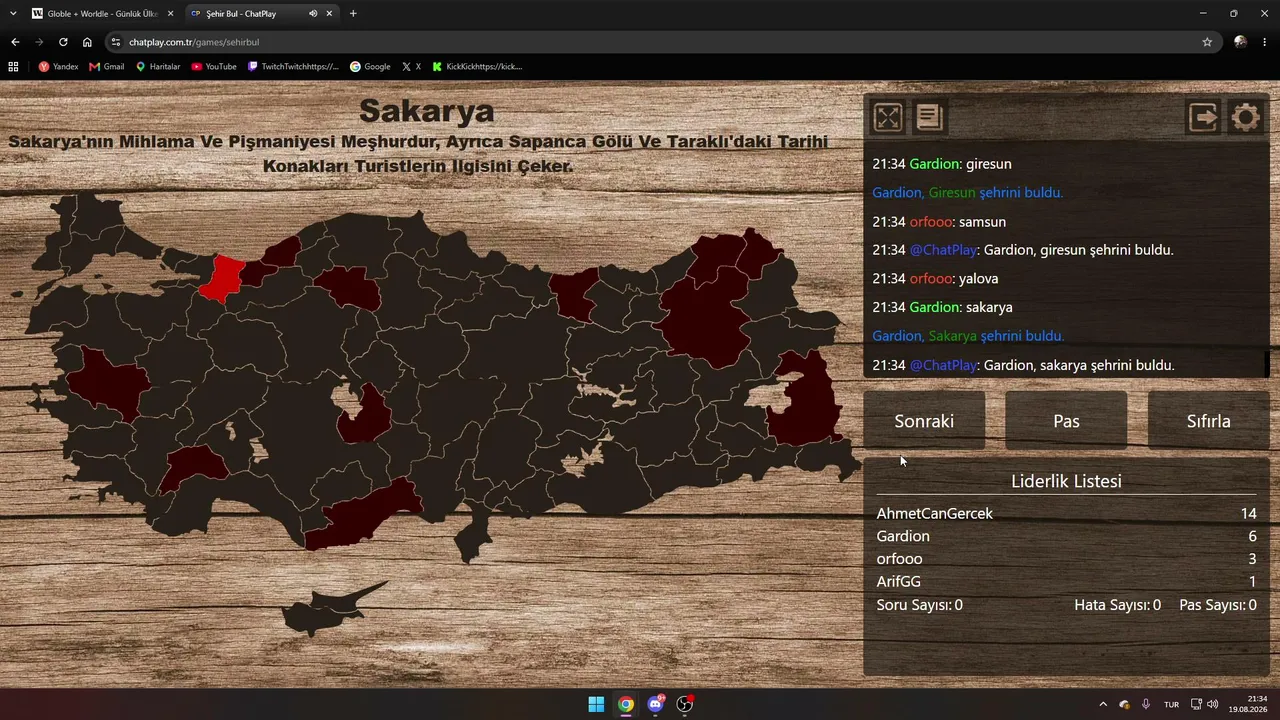Click the Pas button

[x=1066, y=421]
